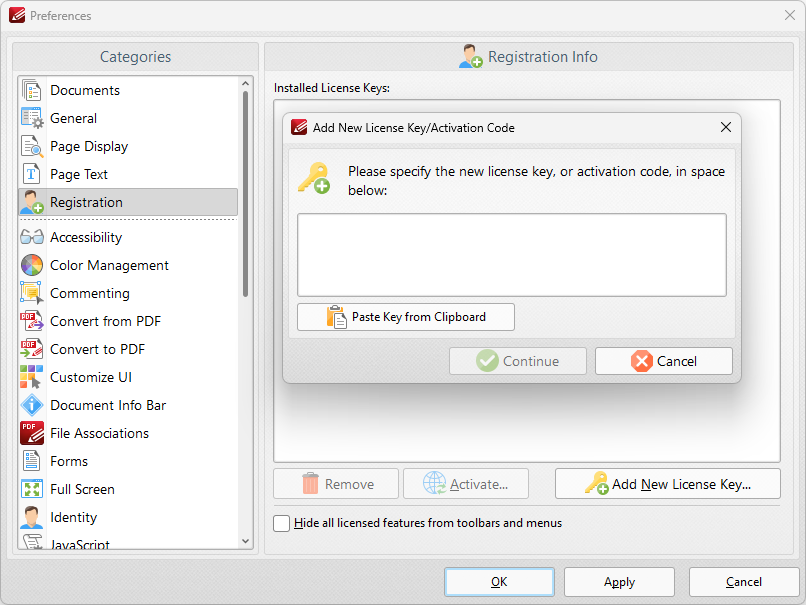Click the Convert from PDF icon
Screen dimensions: 806x605
32,321
